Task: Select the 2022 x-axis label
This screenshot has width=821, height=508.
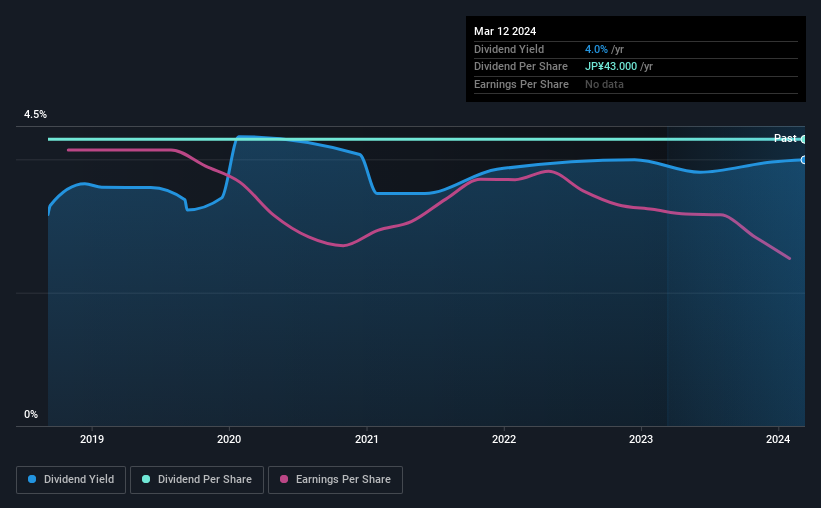Action: (504, 439)
